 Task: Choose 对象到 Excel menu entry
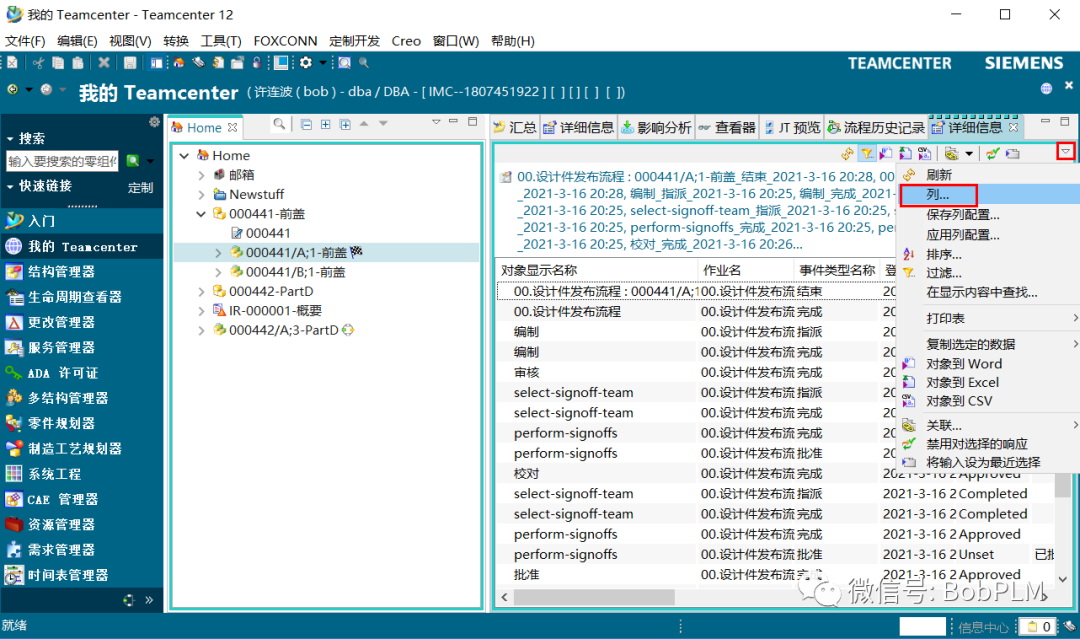989,382
